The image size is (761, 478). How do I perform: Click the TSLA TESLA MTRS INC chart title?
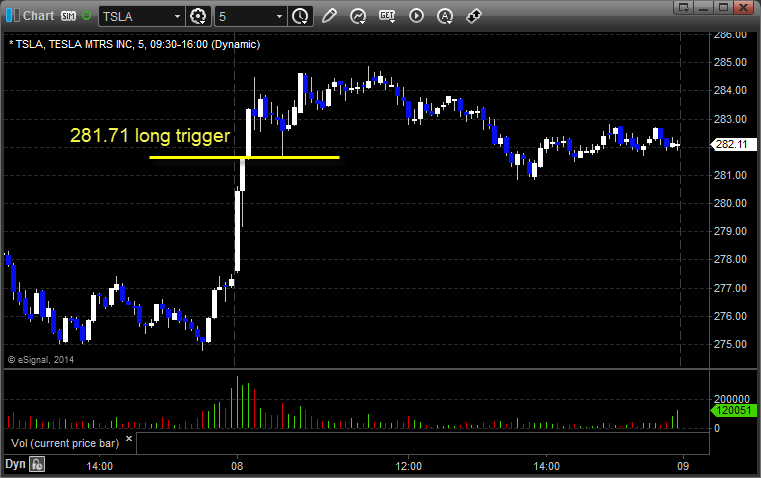coord(134,45)
